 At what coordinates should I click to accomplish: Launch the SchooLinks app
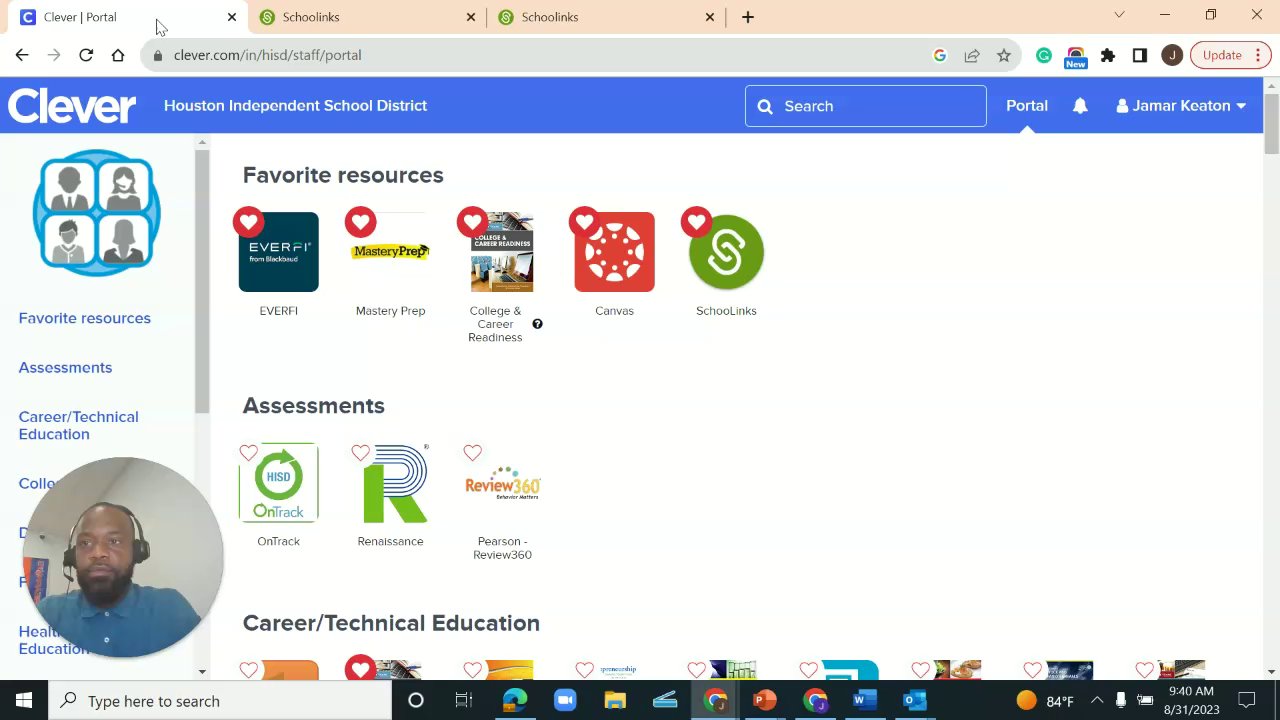[x=726, y=252]
